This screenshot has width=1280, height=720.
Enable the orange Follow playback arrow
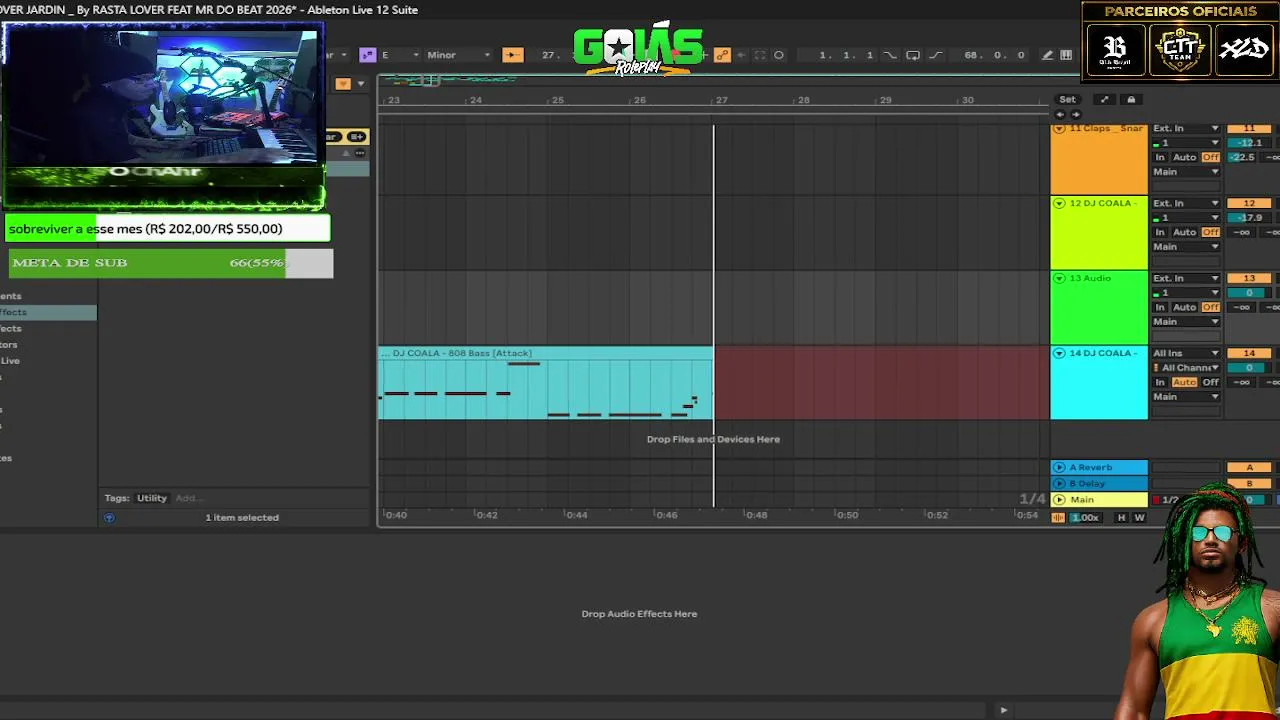[512, 55]
